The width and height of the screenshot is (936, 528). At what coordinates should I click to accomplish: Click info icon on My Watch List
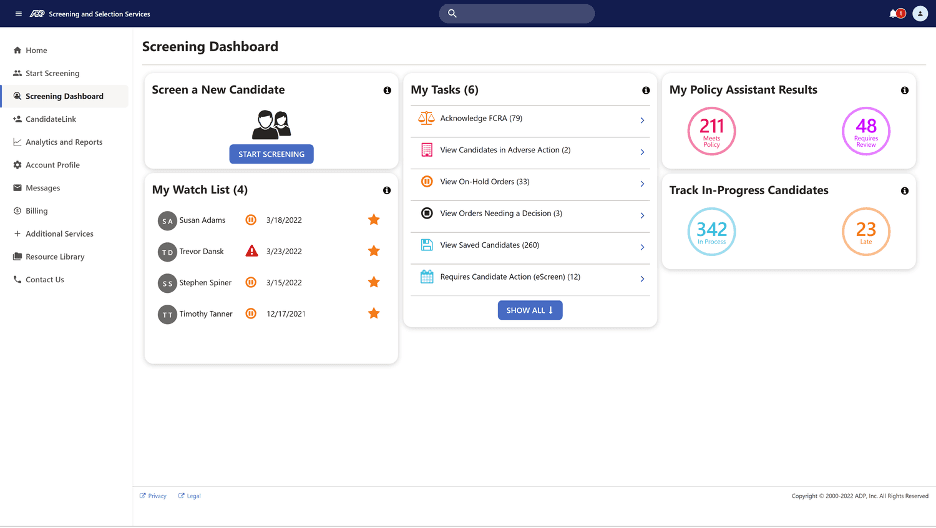[x=387, y=190]
